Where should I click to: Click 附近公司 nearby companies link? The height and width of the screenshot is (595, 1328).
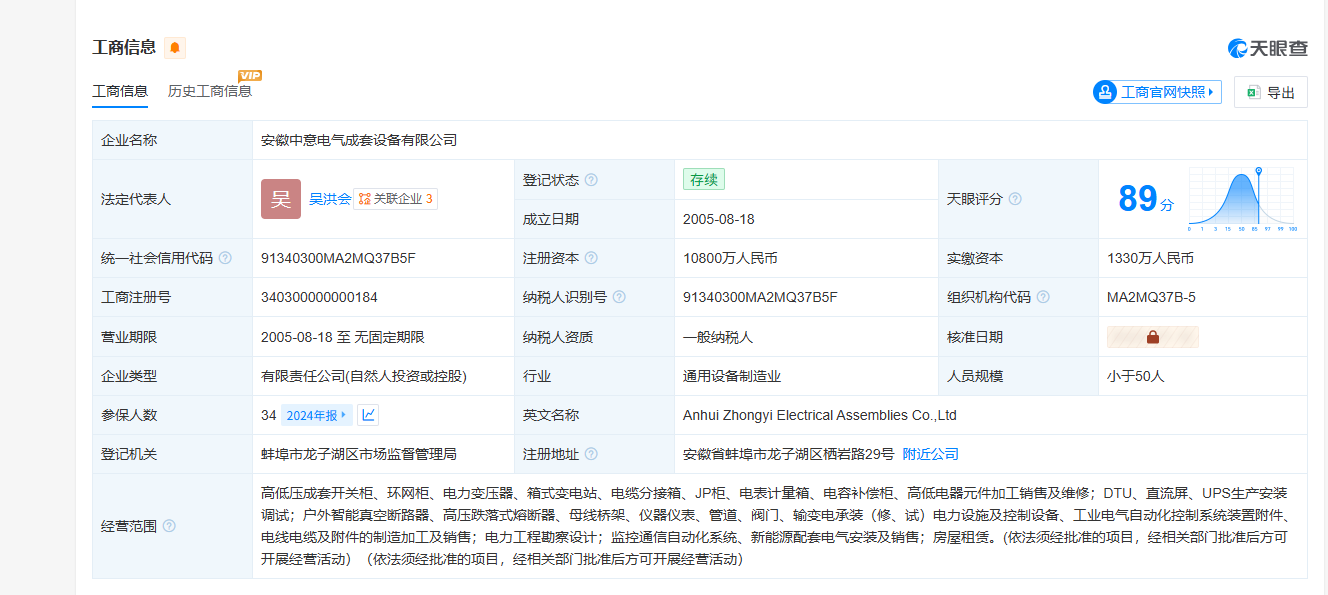click(x=930, y=454)
